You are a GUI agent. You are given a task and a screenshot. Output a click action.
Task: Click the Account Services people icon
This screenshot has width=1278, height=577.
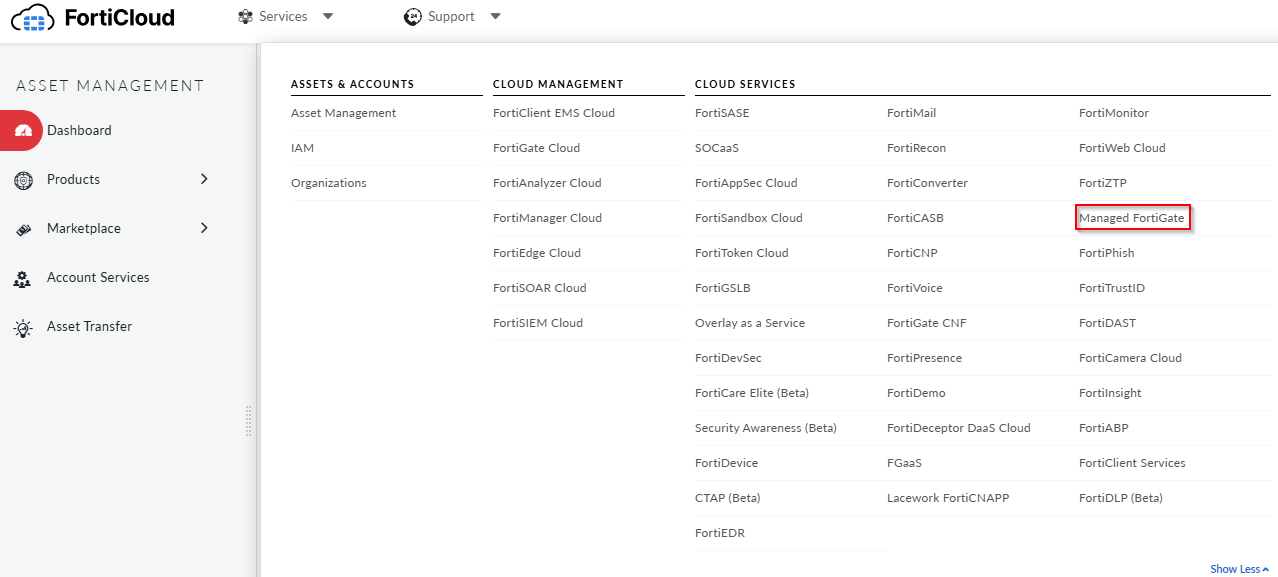coord(23,278)
